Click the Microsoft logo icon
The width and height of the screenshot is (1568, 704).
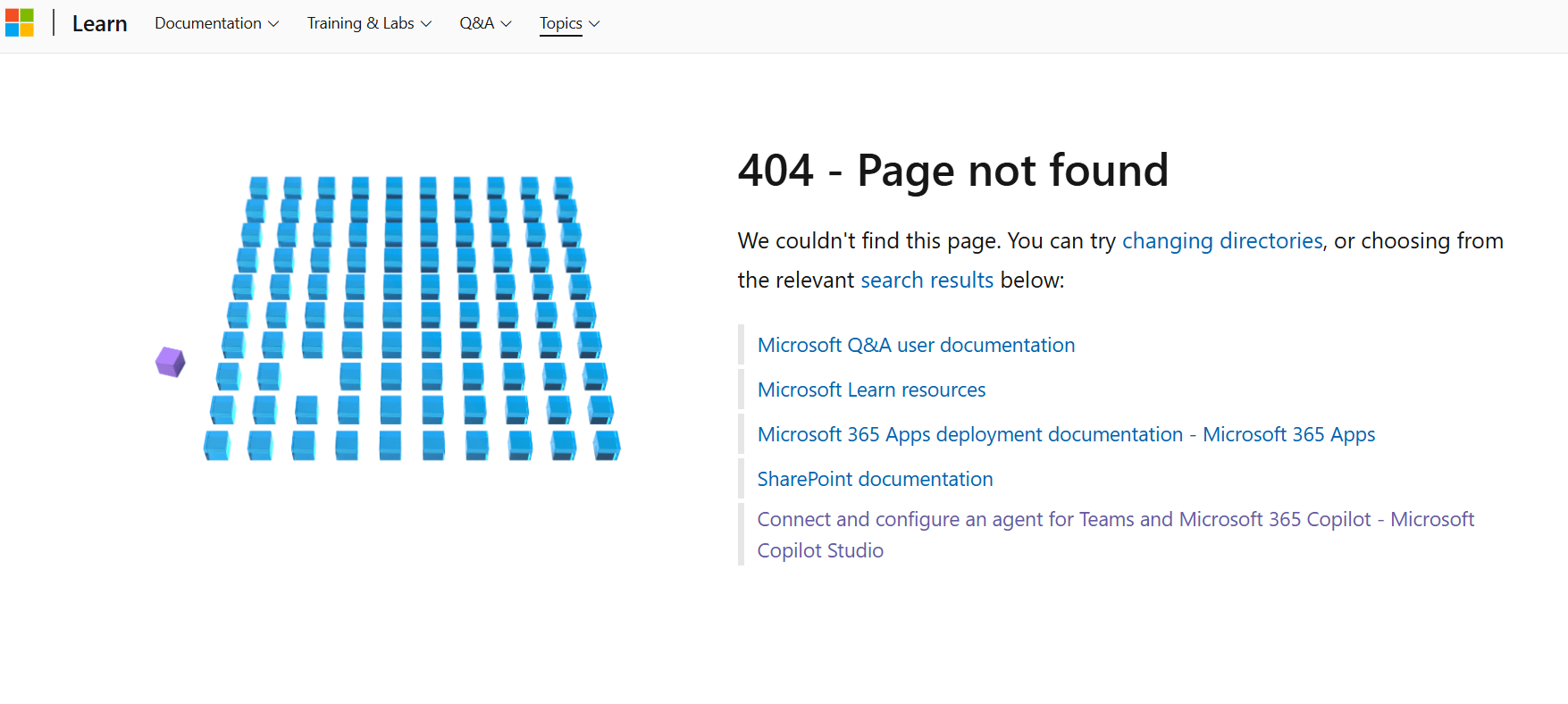[x=19, y=22]
